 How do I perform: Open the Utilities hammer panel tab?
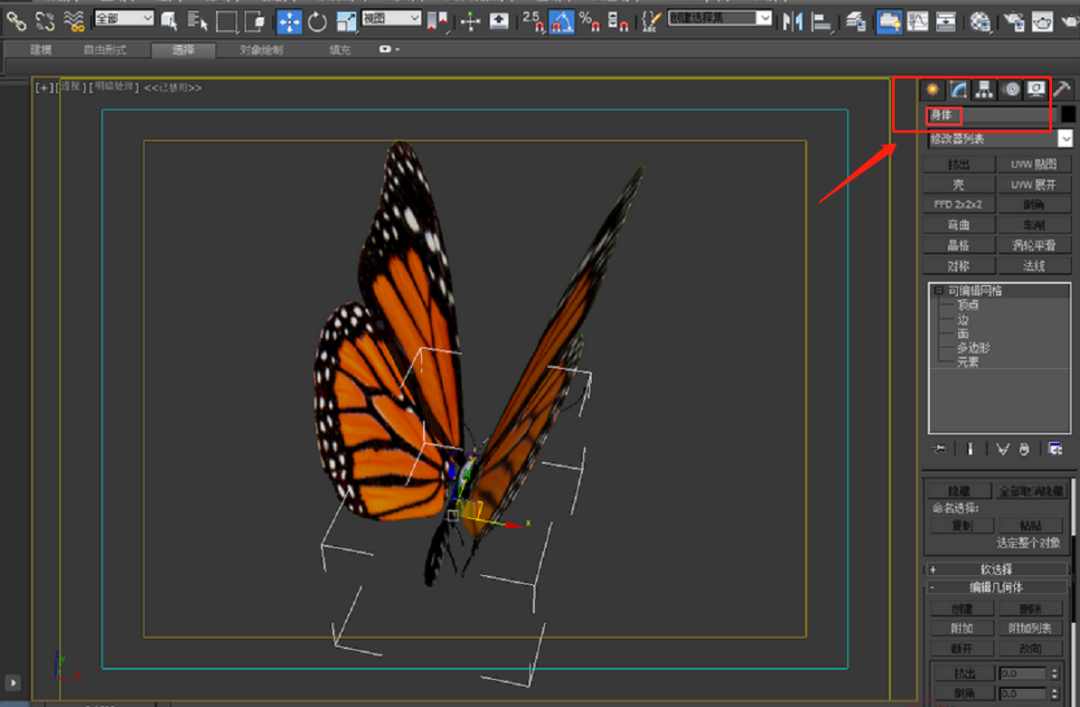click(1062, 90)
